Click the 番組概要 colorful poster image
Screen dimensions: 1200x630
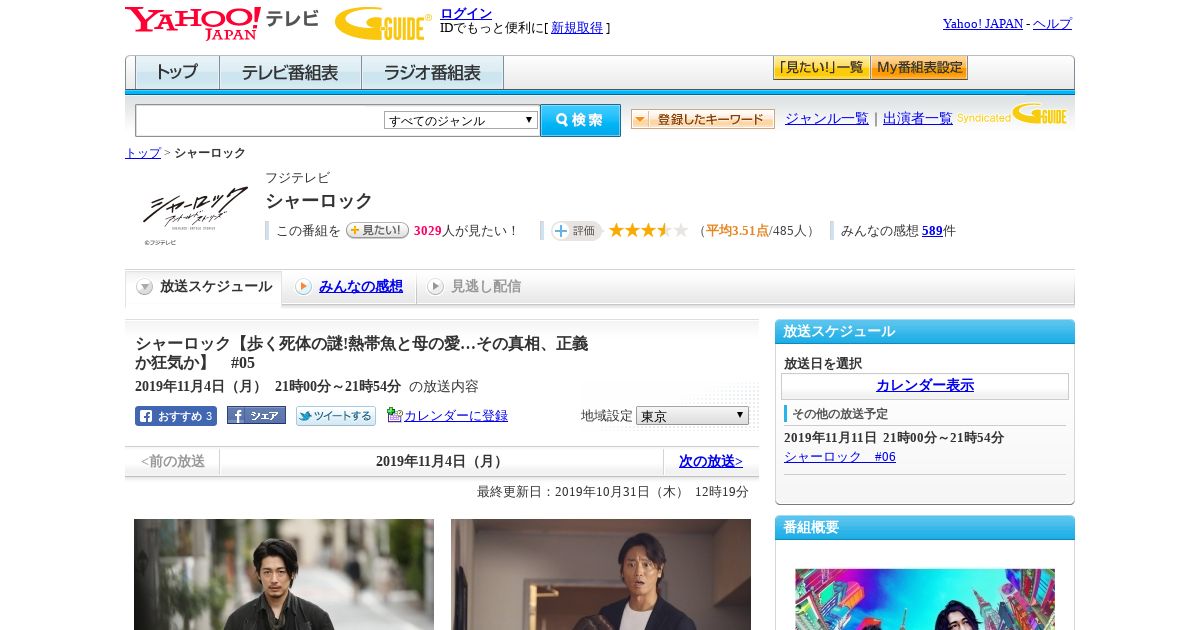[925, 599]
